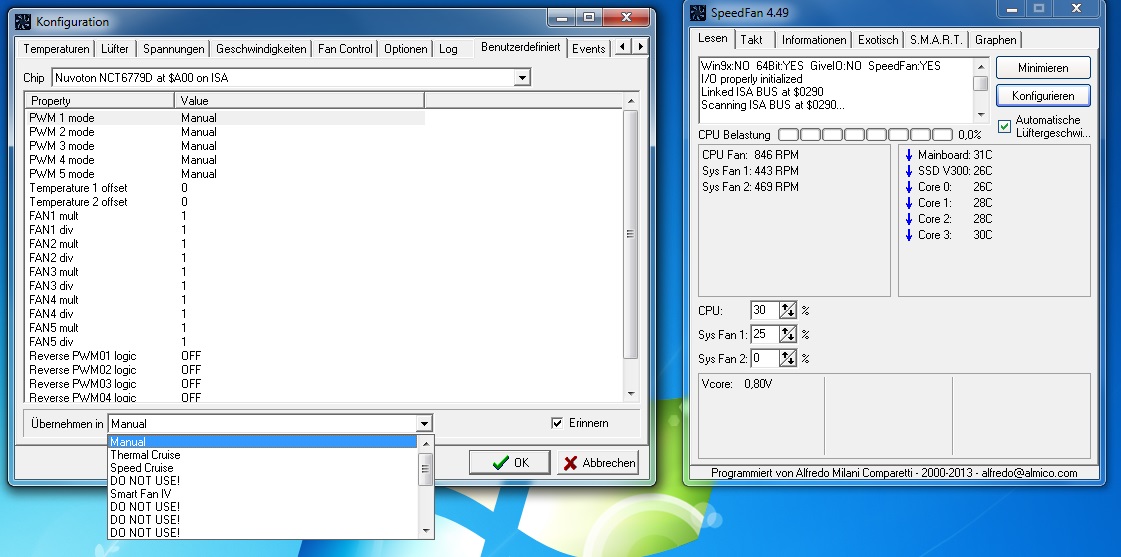The width and height of the screenshot is (1121, 557).
Task: Switch to the Geschwindigkeiten tab
Action: pyautogui.click(x=261, y=49)
